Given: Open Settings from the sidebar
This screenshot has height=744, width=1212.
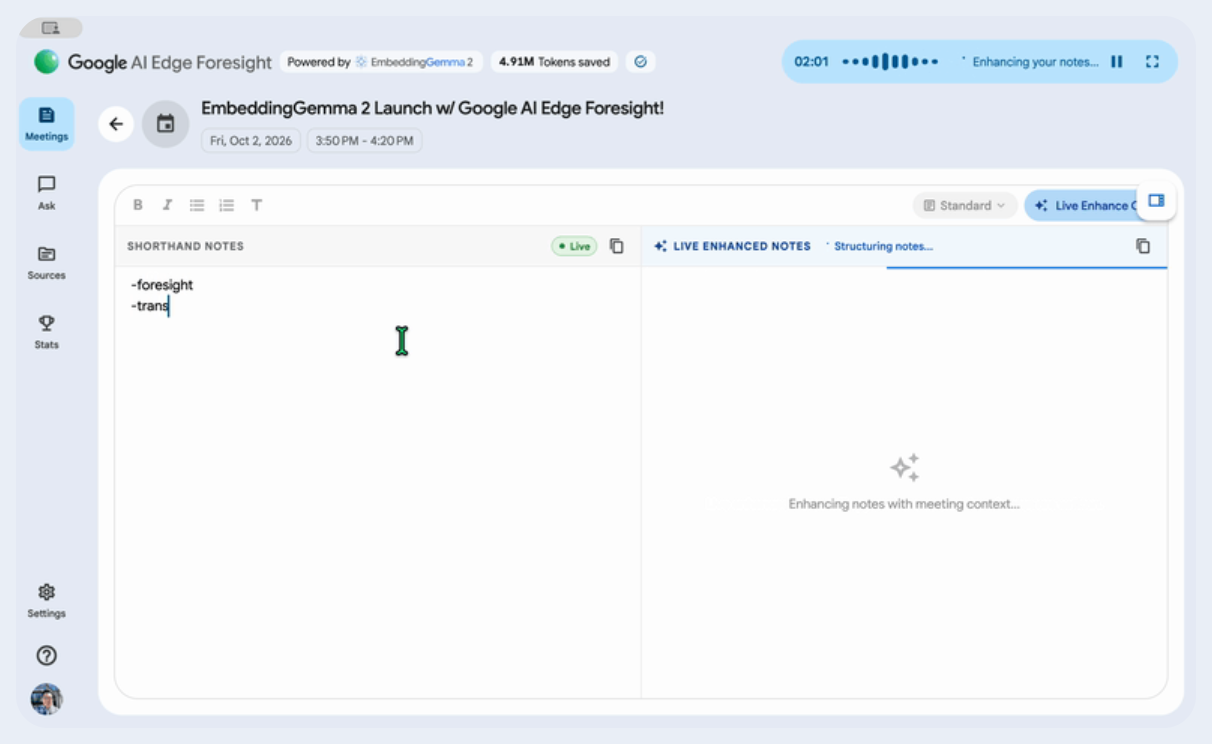Looking at the screenshot, I should pyautogui.click(x=46, y=601).
